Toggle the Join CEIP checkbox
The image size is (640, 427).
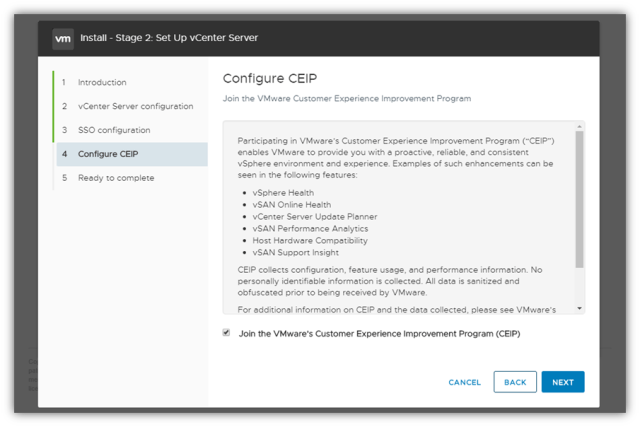227,333
